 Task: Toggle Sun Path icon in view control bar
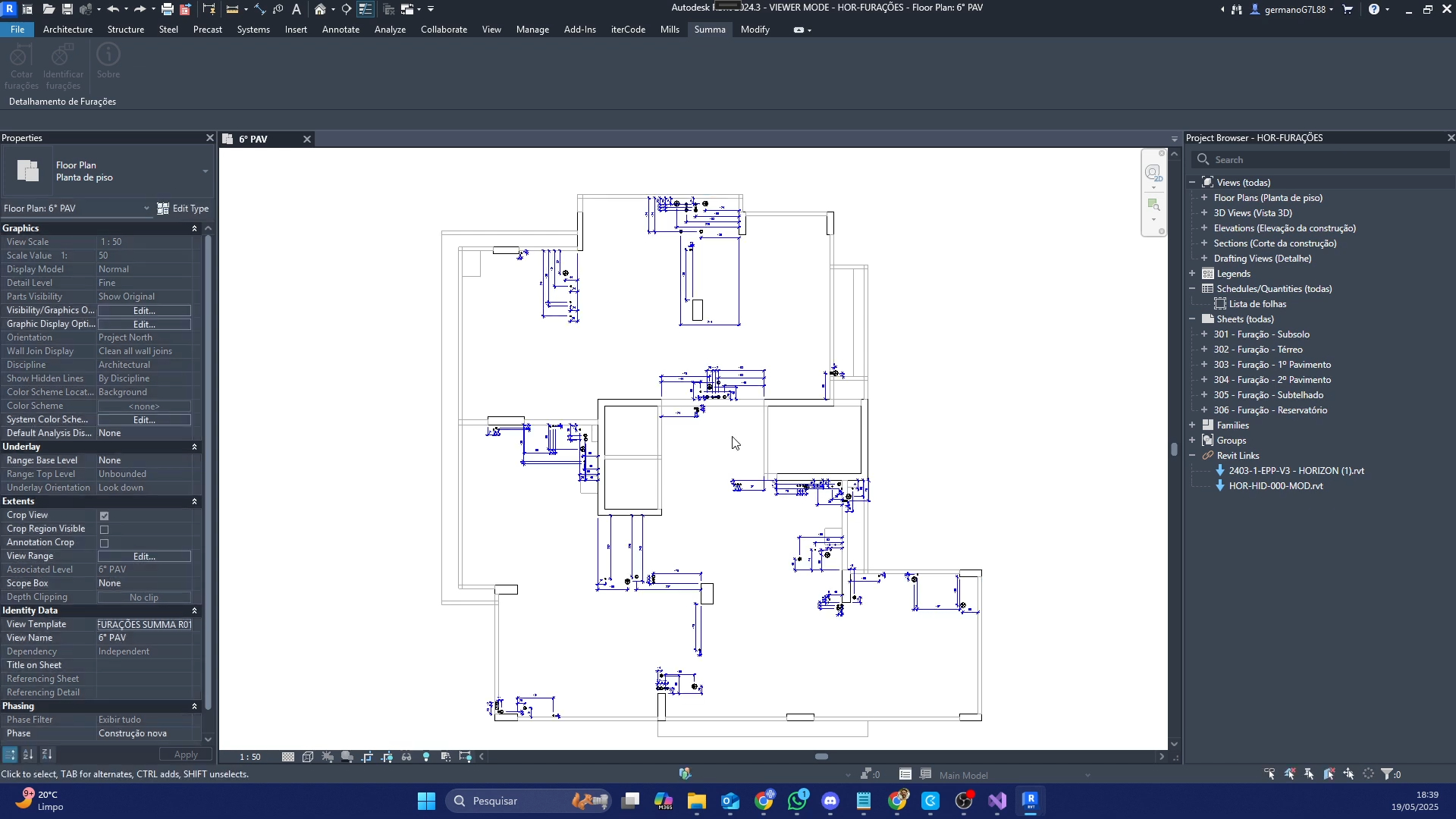pyautogui.click(x=328, y=757)
